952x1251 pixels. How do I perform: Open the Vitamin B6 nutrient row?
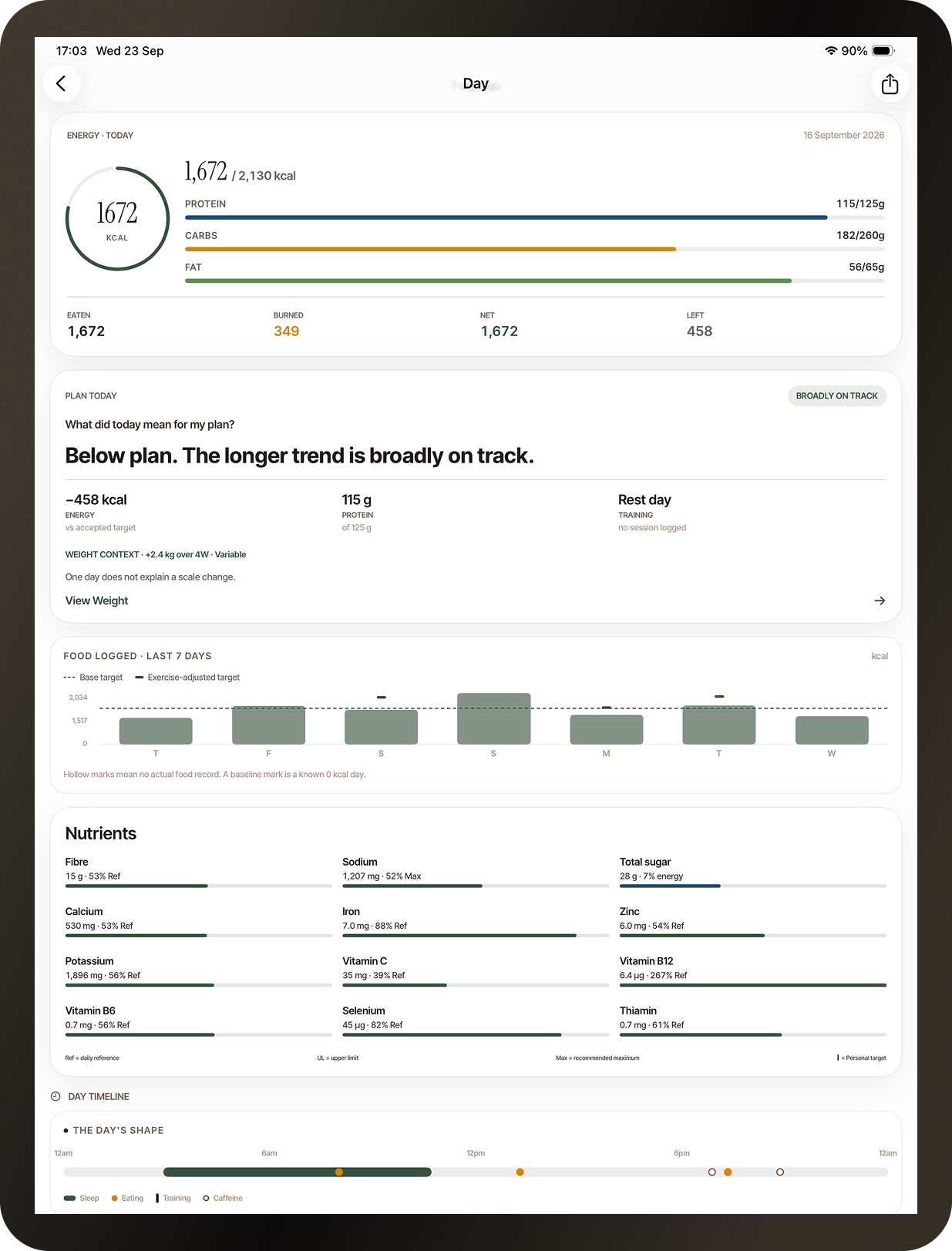(x=198, y=1021)
